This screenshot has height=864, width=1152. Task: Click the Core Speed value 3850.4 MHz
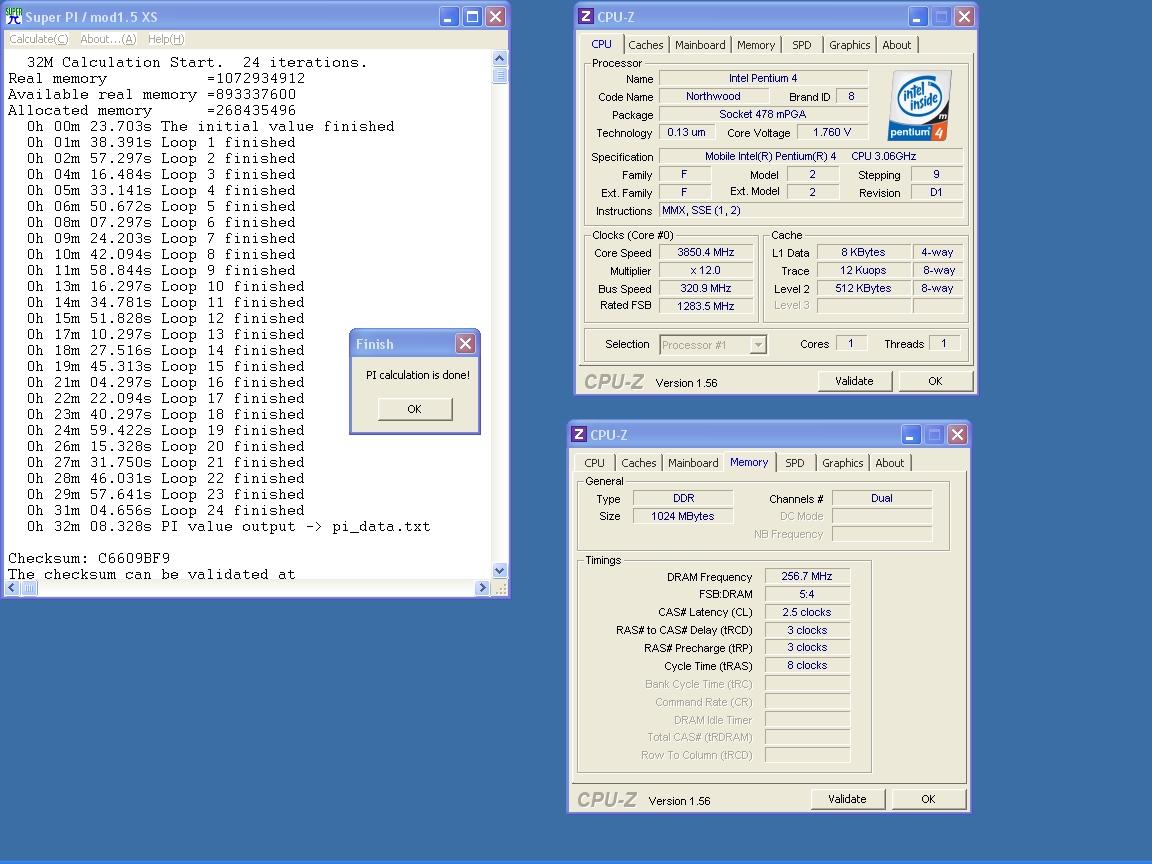coord(706,252)
